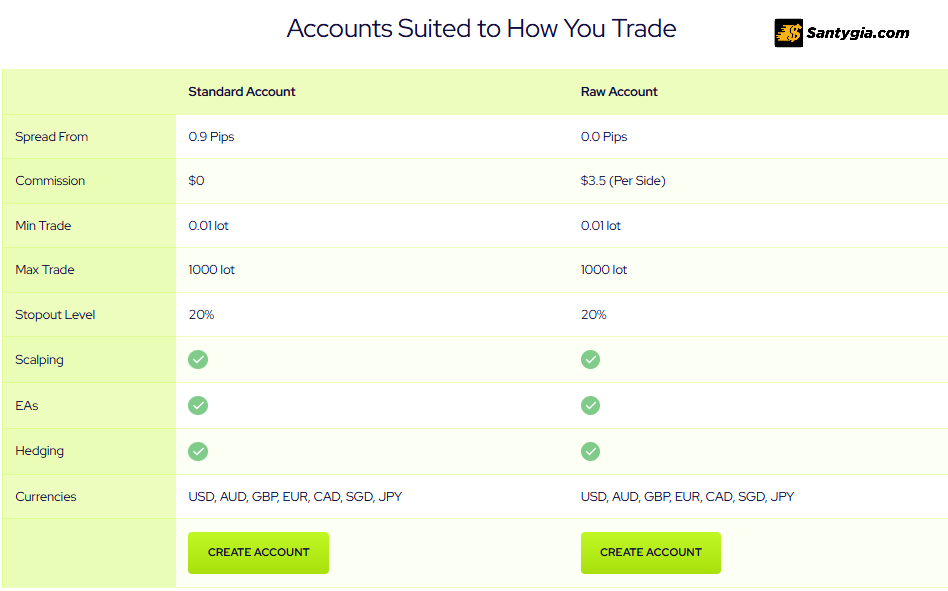Click Raw Account Scalping checkmark icon

pyautogui.click(x=590, y=360)
